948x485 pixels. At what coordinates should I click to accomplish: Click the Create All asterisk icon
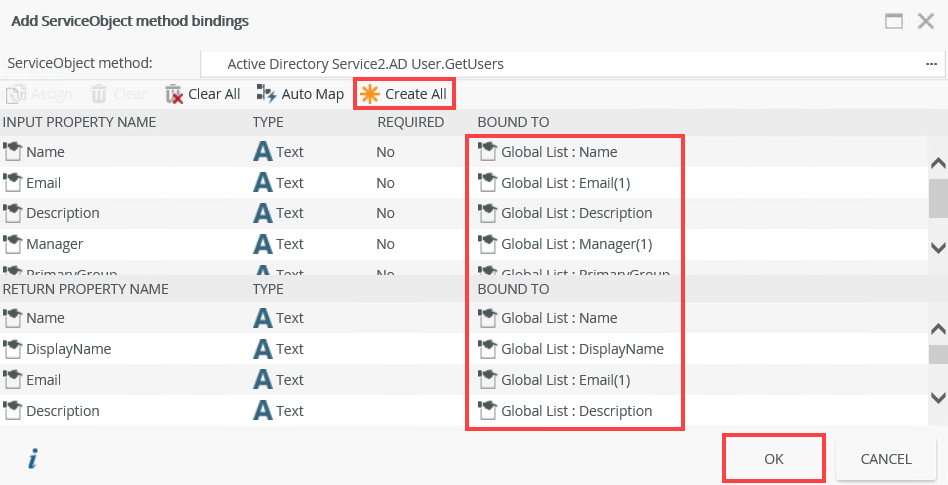(370, 94)
